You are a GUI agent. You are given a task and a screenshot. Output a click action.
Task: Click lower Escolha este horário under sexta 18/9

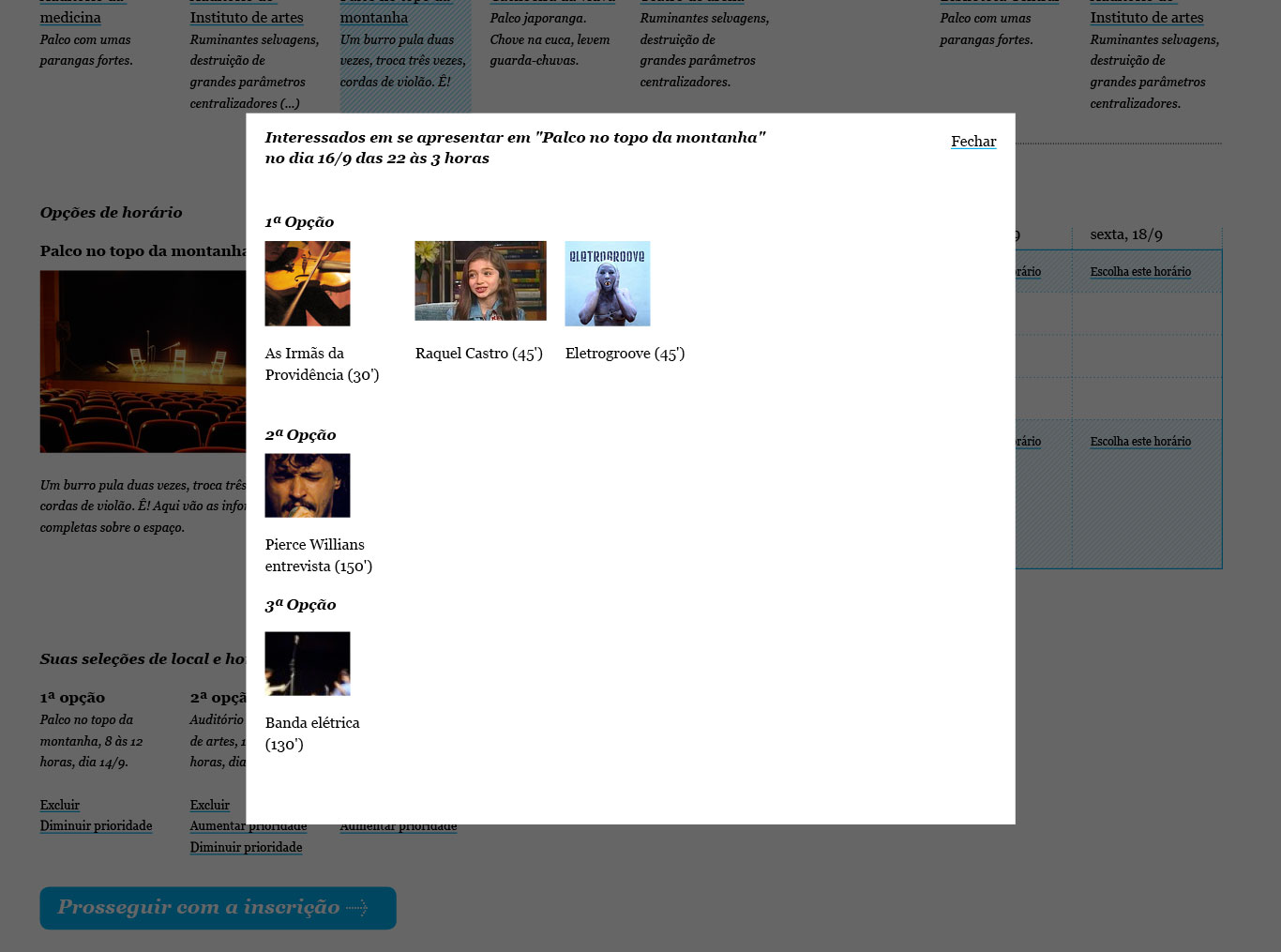1140,442
